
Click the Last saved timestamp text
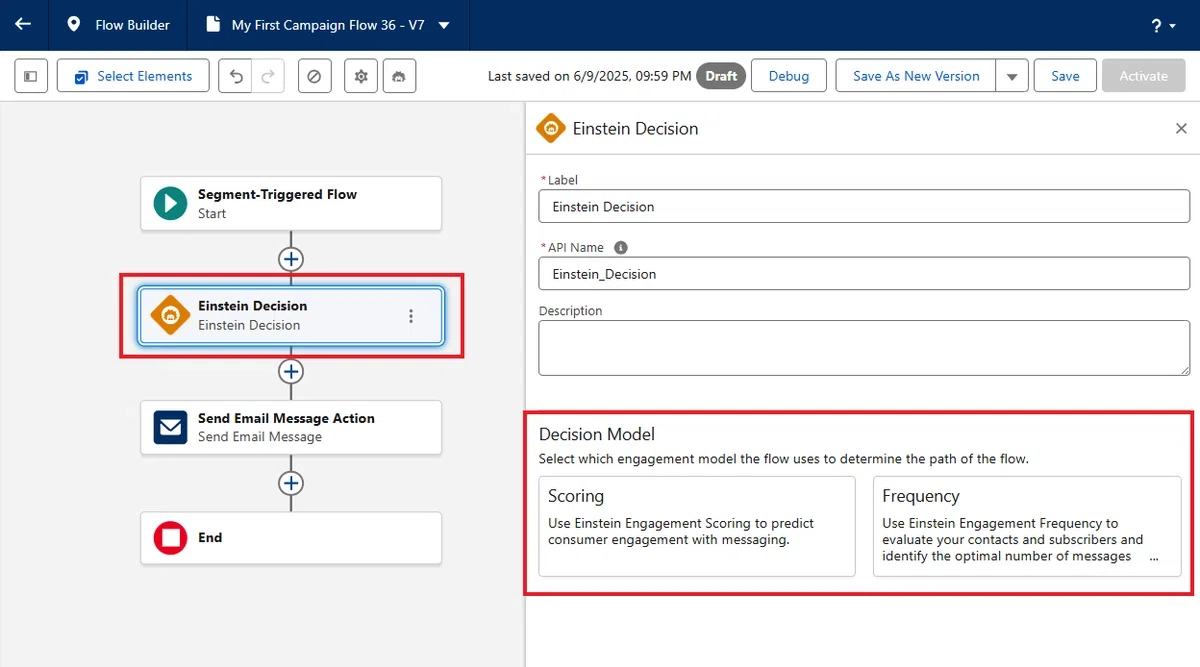(589, 76)
